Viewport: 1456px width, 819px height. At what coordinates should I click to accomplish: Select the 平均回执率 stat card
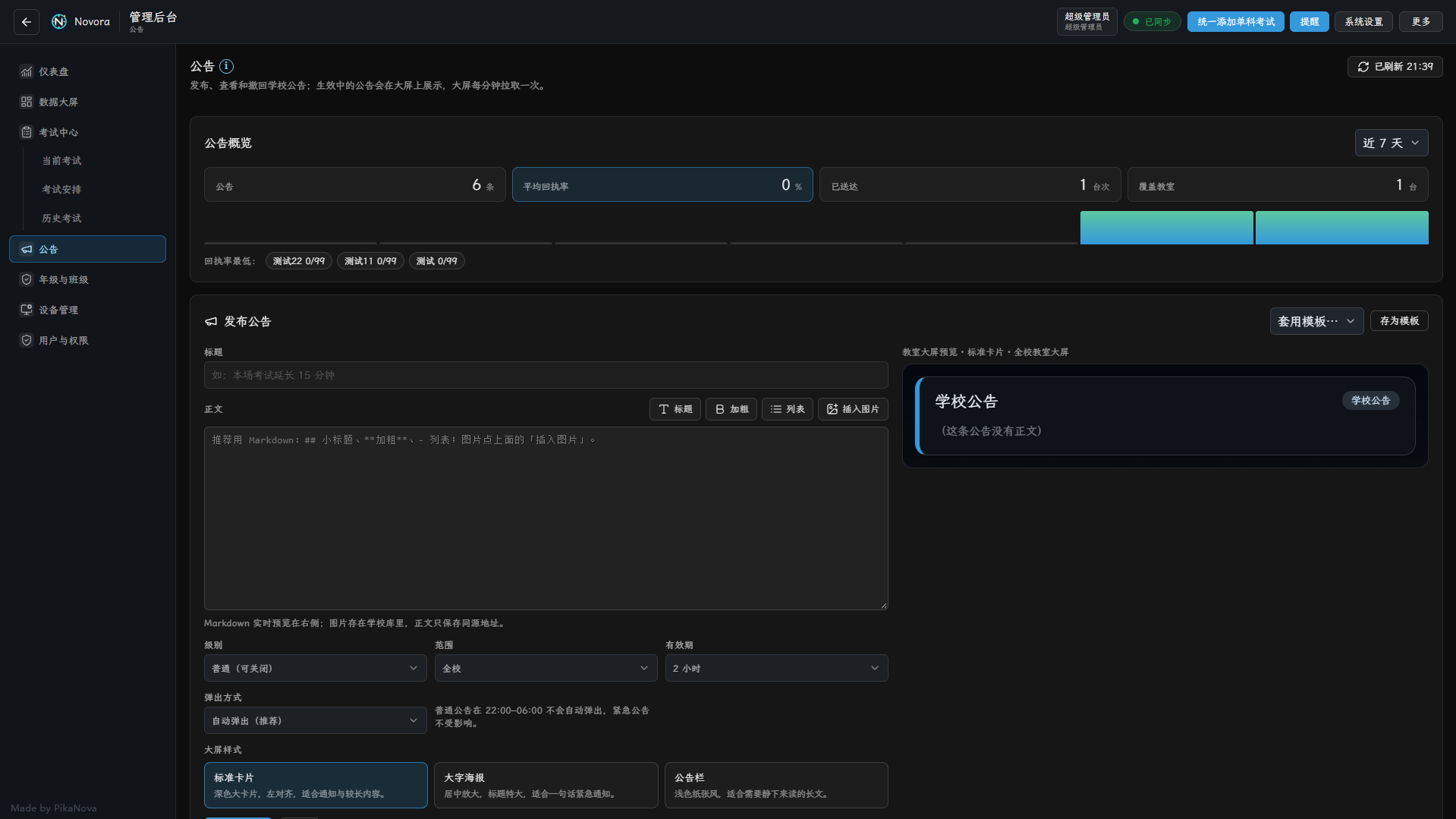point(662,184)
